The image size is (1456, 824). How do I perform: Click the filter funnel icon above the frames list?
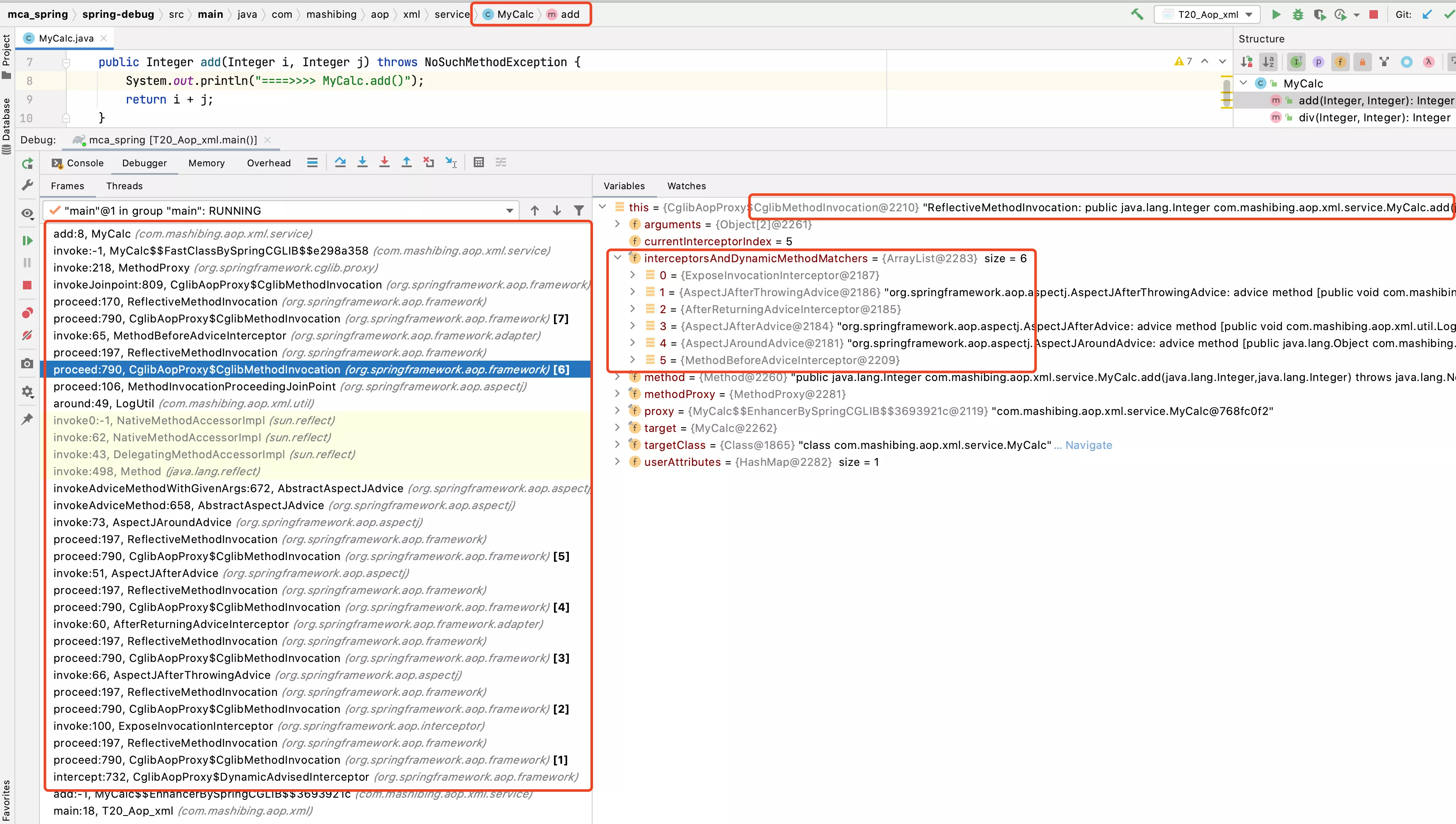click(x=579, y=210)
